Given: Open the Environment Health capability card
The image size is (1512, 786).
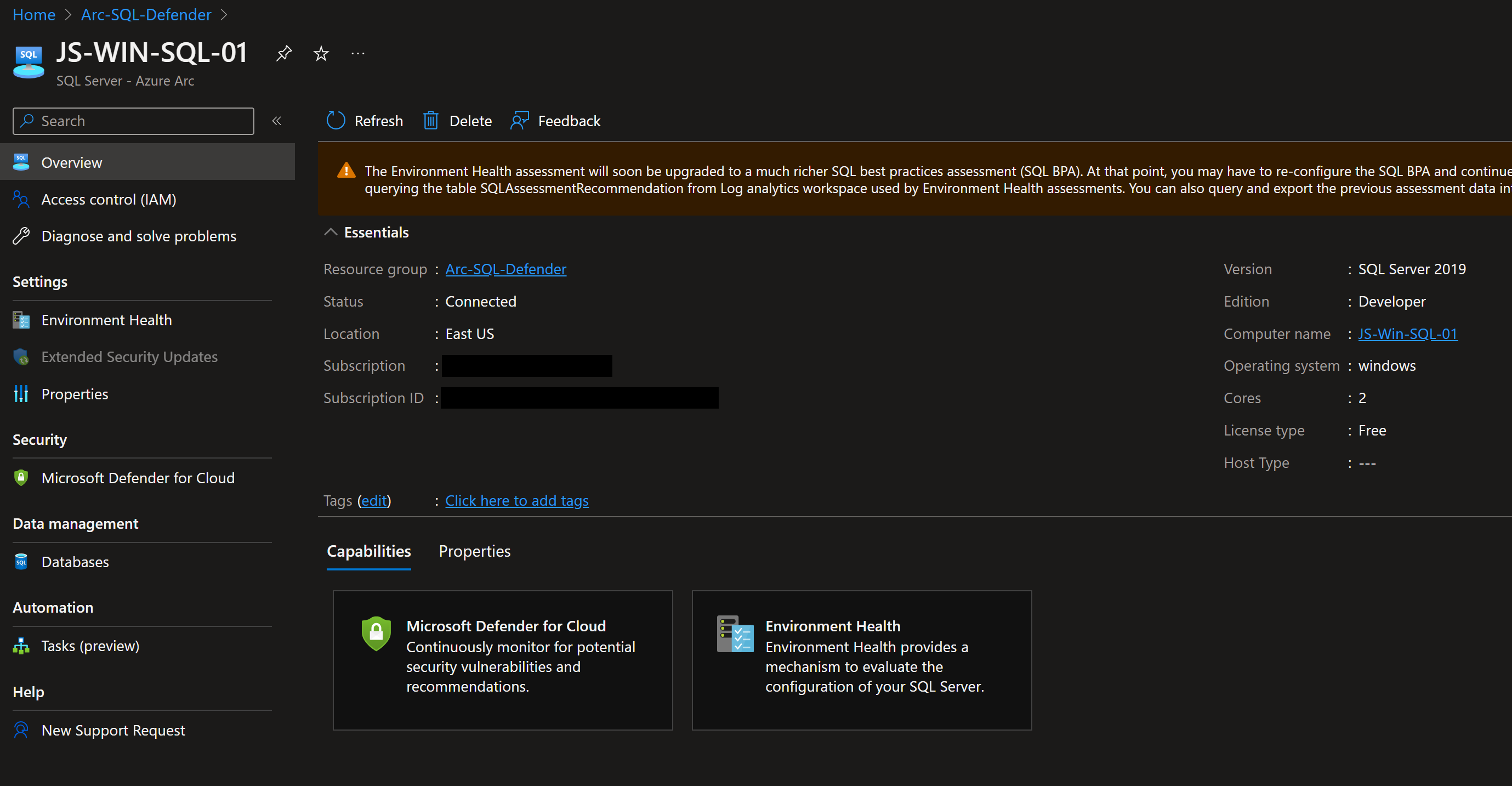Looking at the screenshot, I should point(862,660).
